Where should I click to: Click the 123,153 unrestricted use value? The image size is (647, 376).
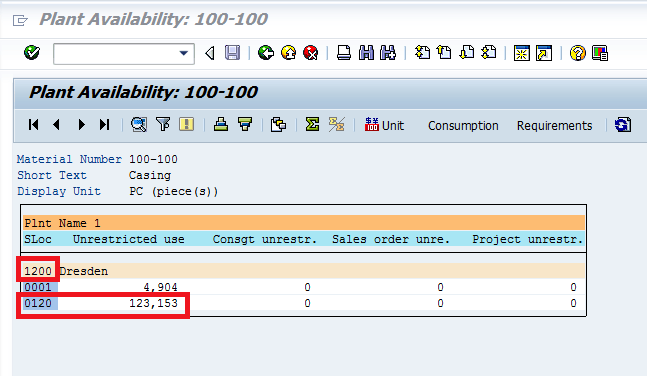[153, 303]
